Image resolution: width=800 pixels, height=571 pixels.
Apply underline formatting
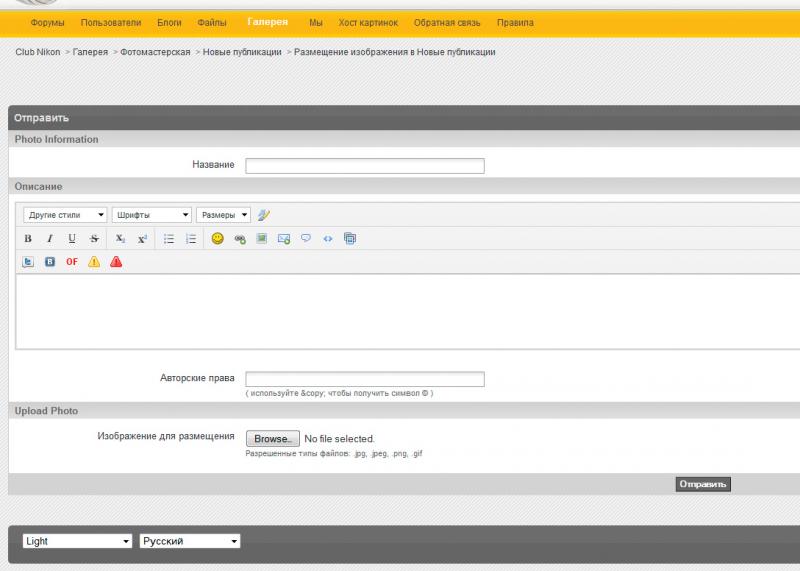coord(72,238)
